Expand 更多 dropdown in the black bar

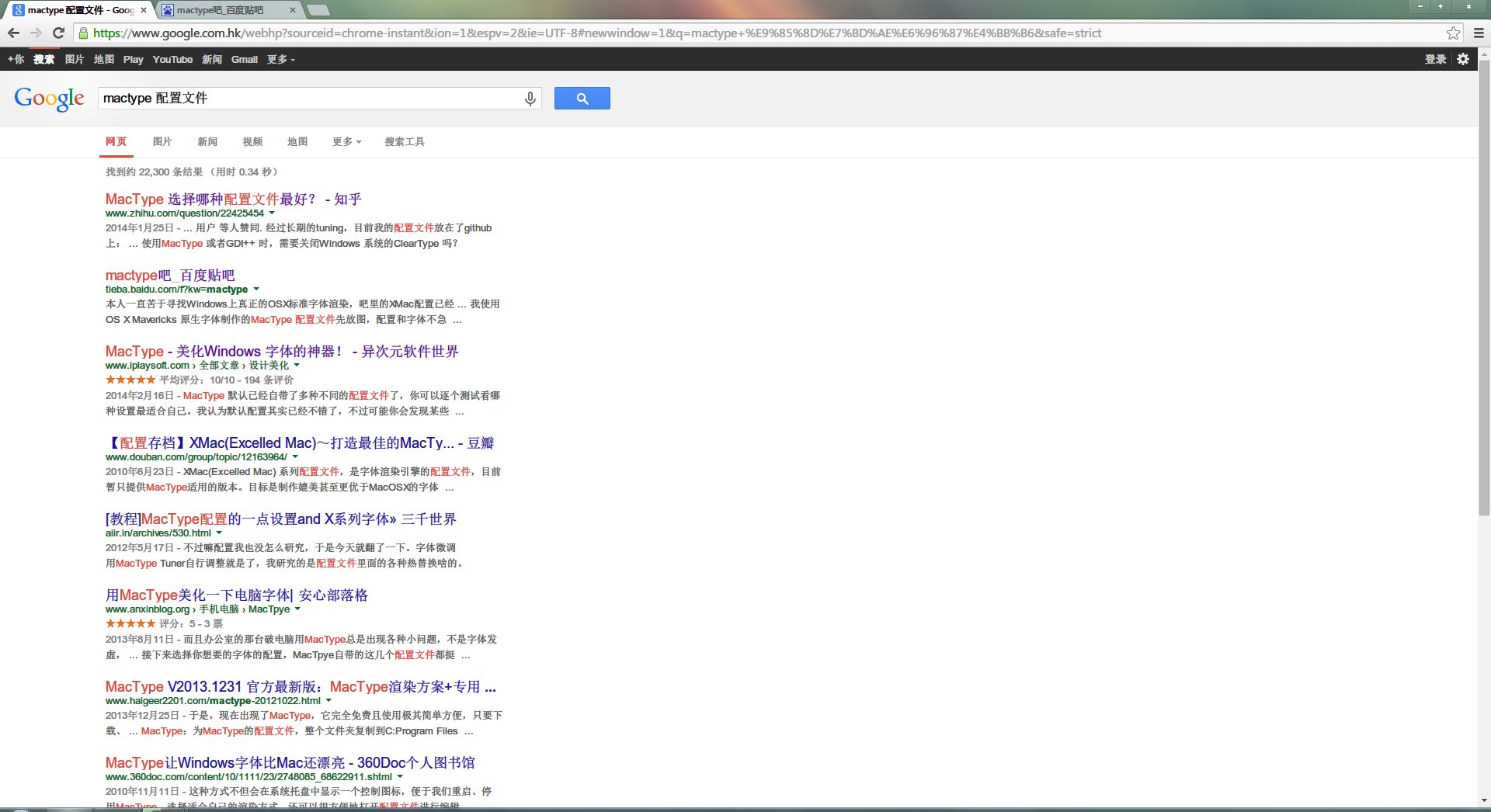(281, 59)
